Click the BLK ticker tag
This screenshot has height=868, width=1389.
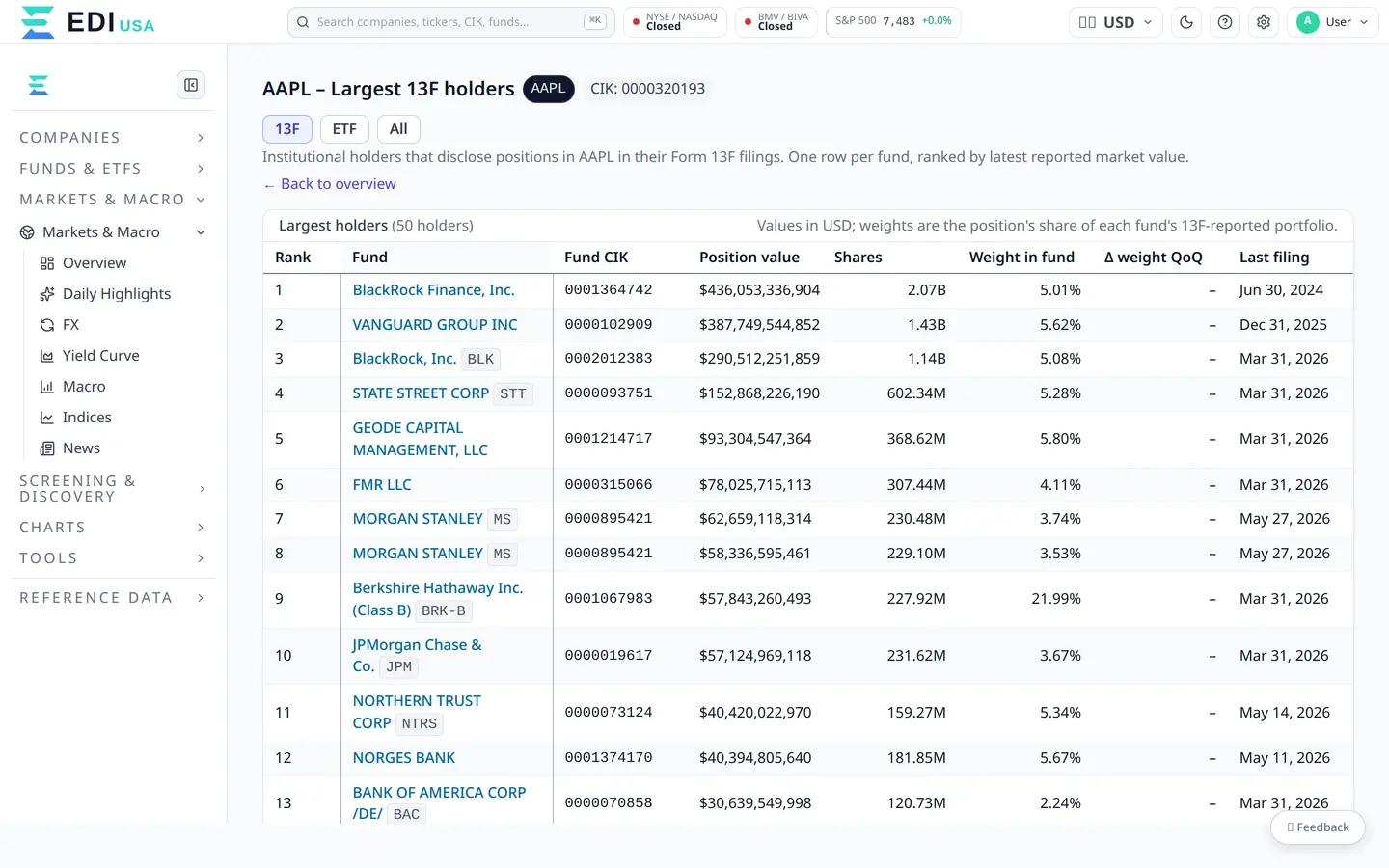coord(480,360)
